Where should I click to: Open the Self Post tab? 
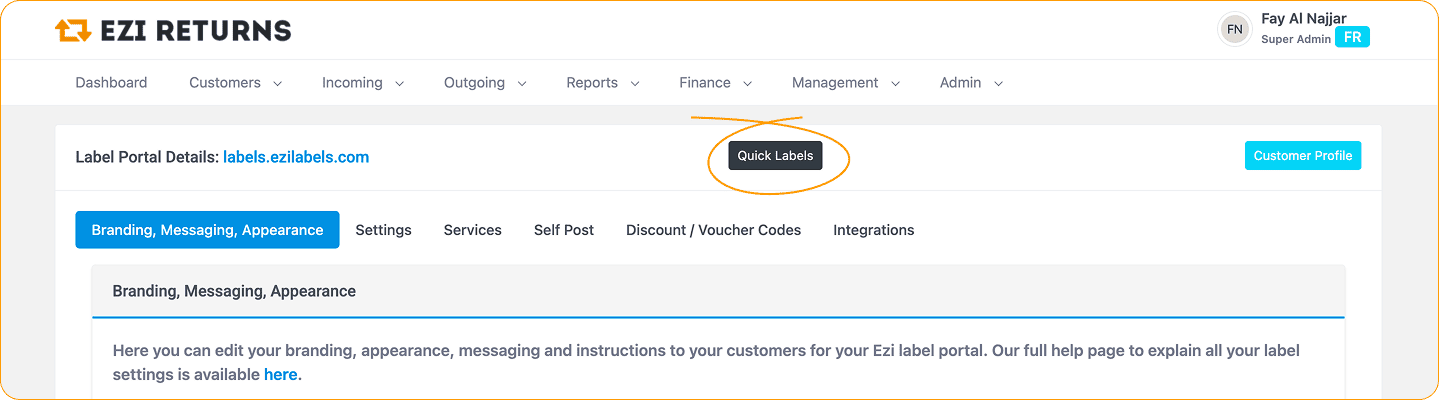click(563, 230)
